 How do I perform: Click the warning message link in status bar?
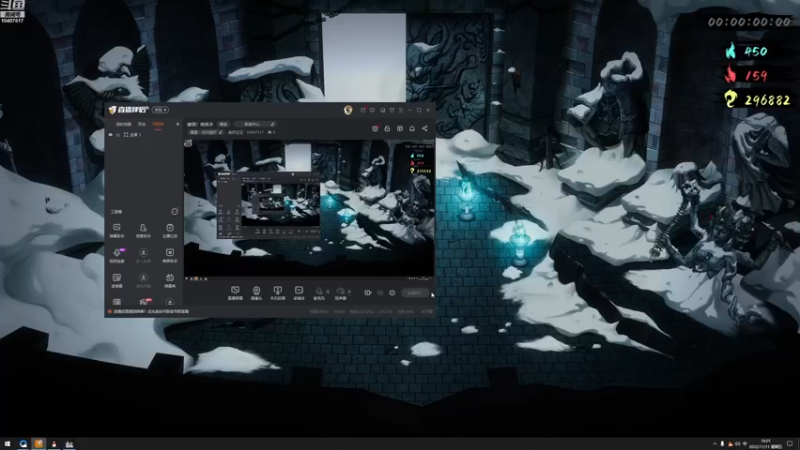[151, 311]
